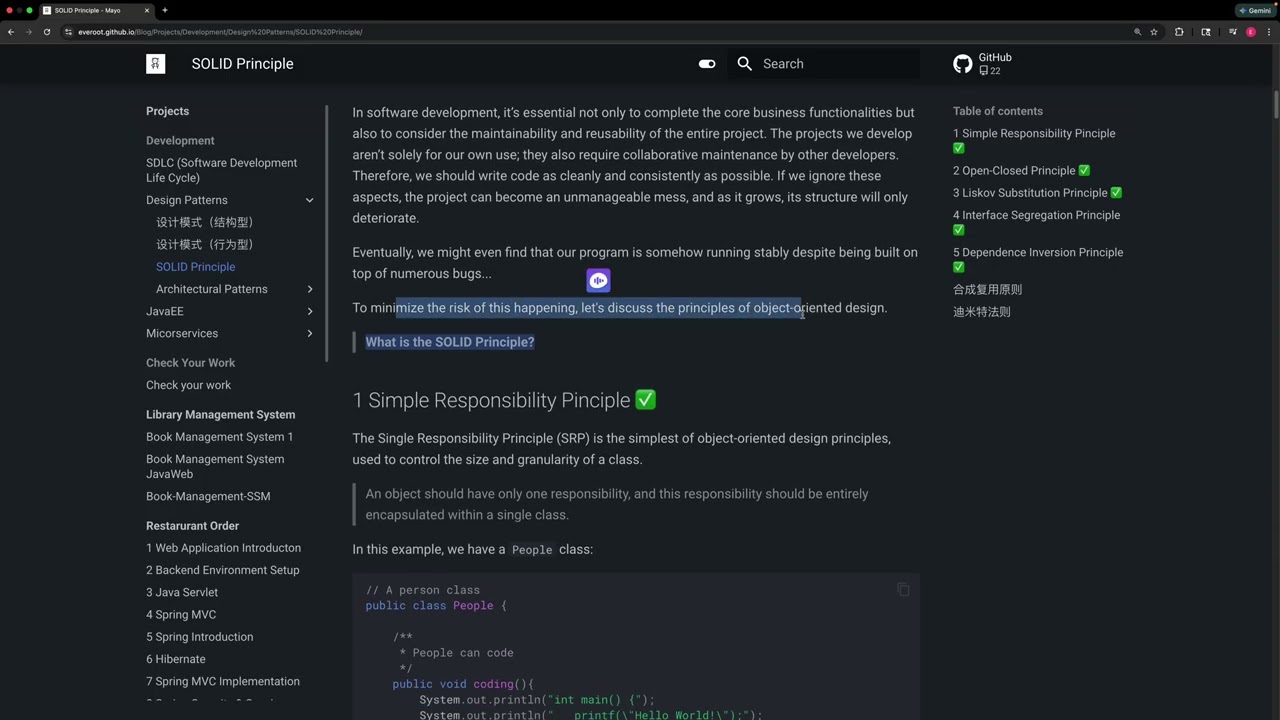Select SOLID Principle in sidebar
This screenshot has height=720, width=1280.
pos(196,267)
